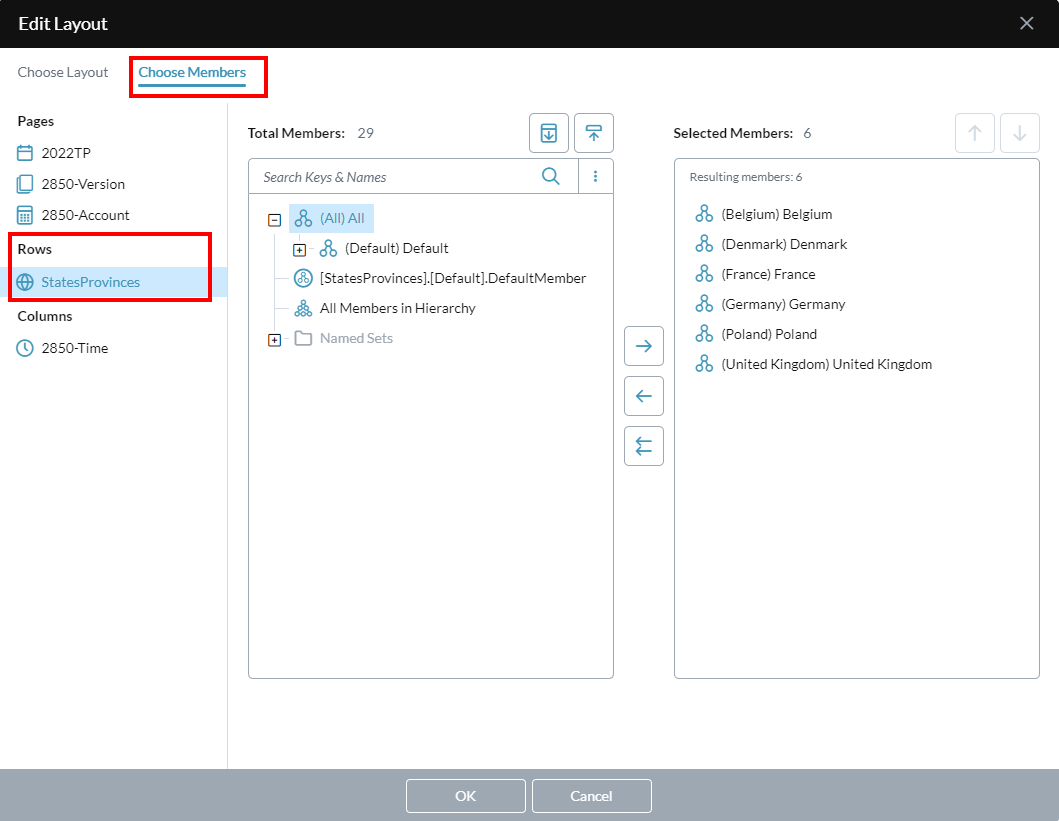
Task: Select (Germany) Germany in selected members
Action: click(783, 304)
